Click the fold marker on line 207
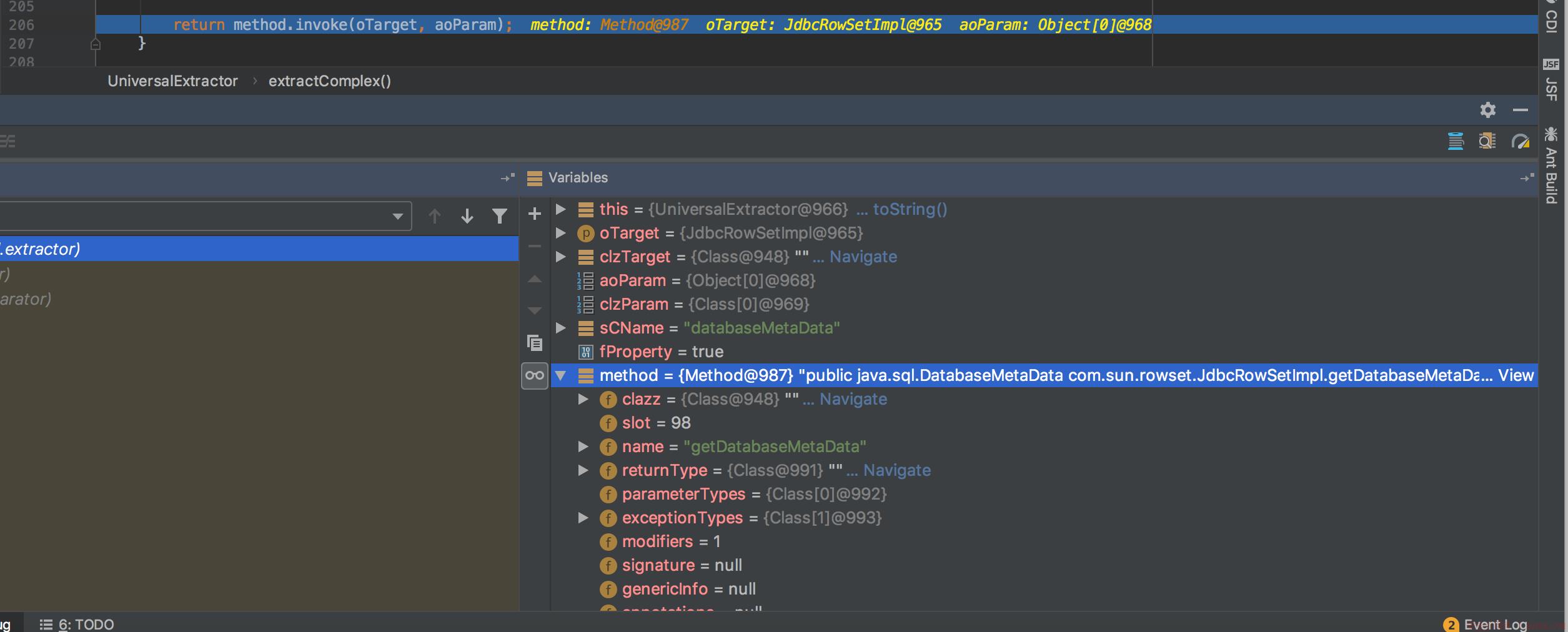Screen dimensions: 1568x632 [96, 44]
